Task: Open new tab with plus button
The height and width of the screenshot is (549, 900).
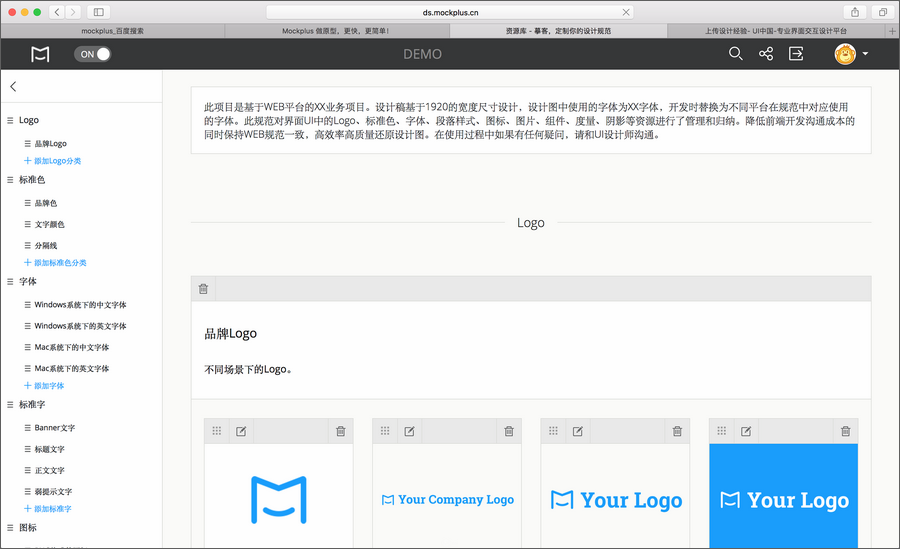Action: click(x=893, y=31)
